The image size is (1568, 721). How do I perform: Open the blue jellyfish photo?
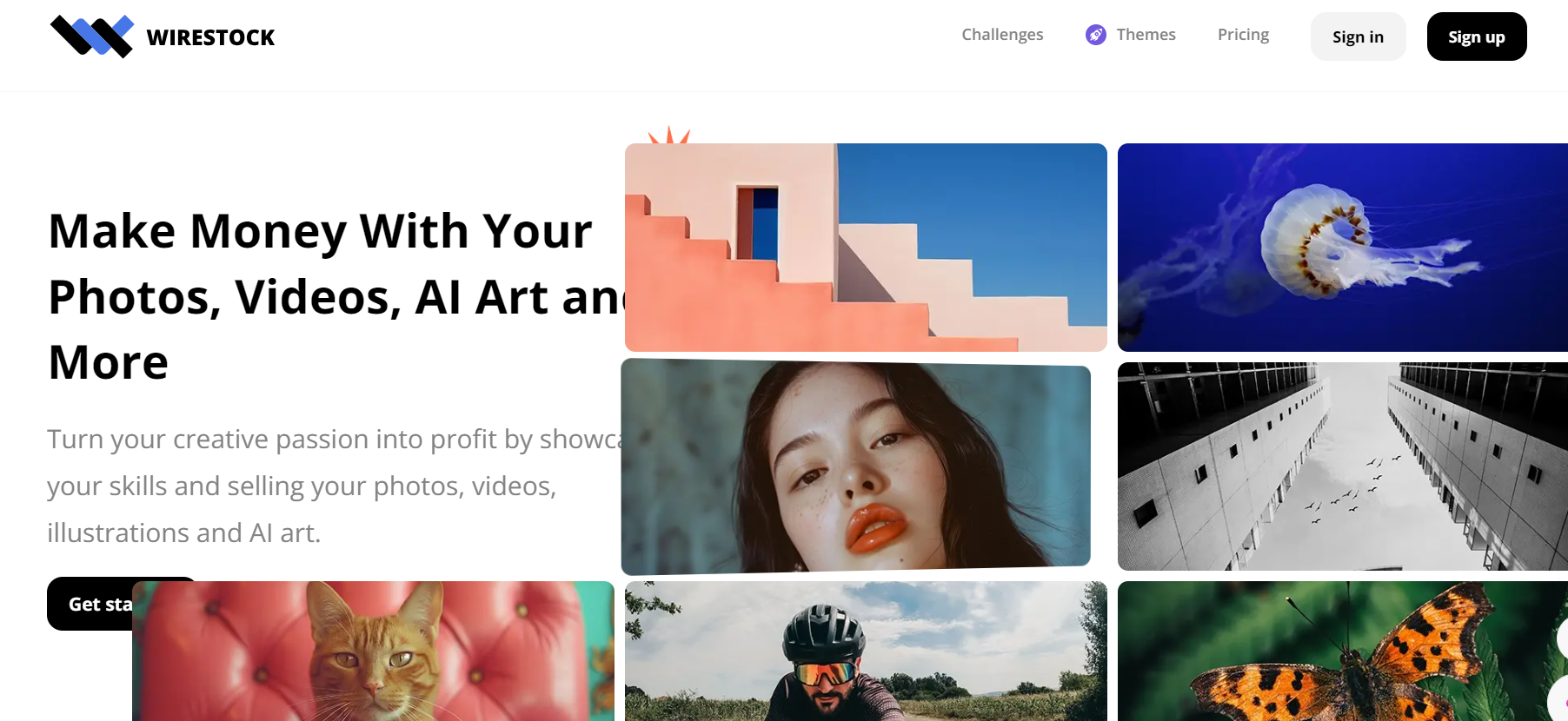click(x=1343, y=248)
